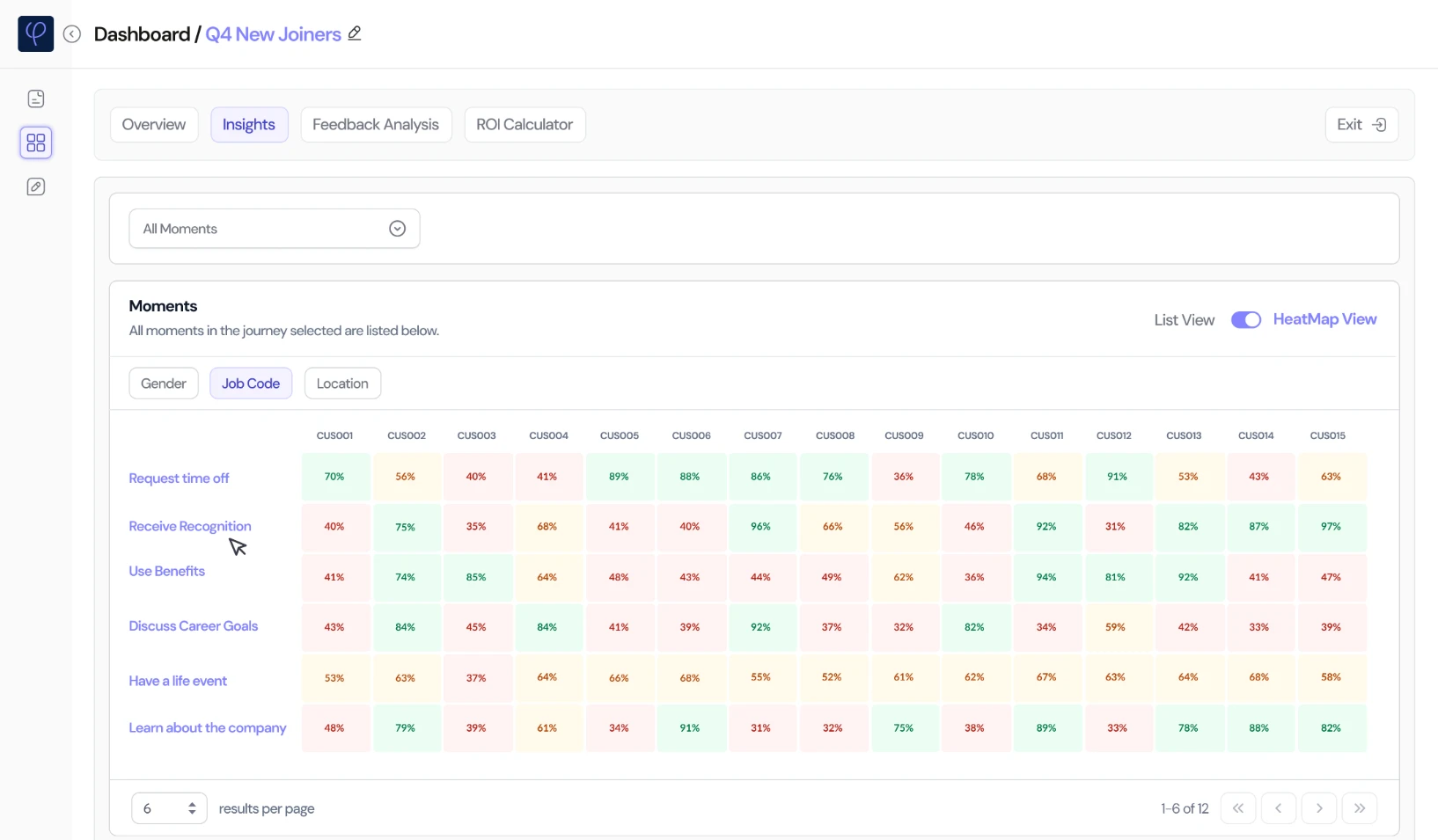Open the Receive Recognition moment
Viewport: 1438px width, 840px height.
click(190, 526)
